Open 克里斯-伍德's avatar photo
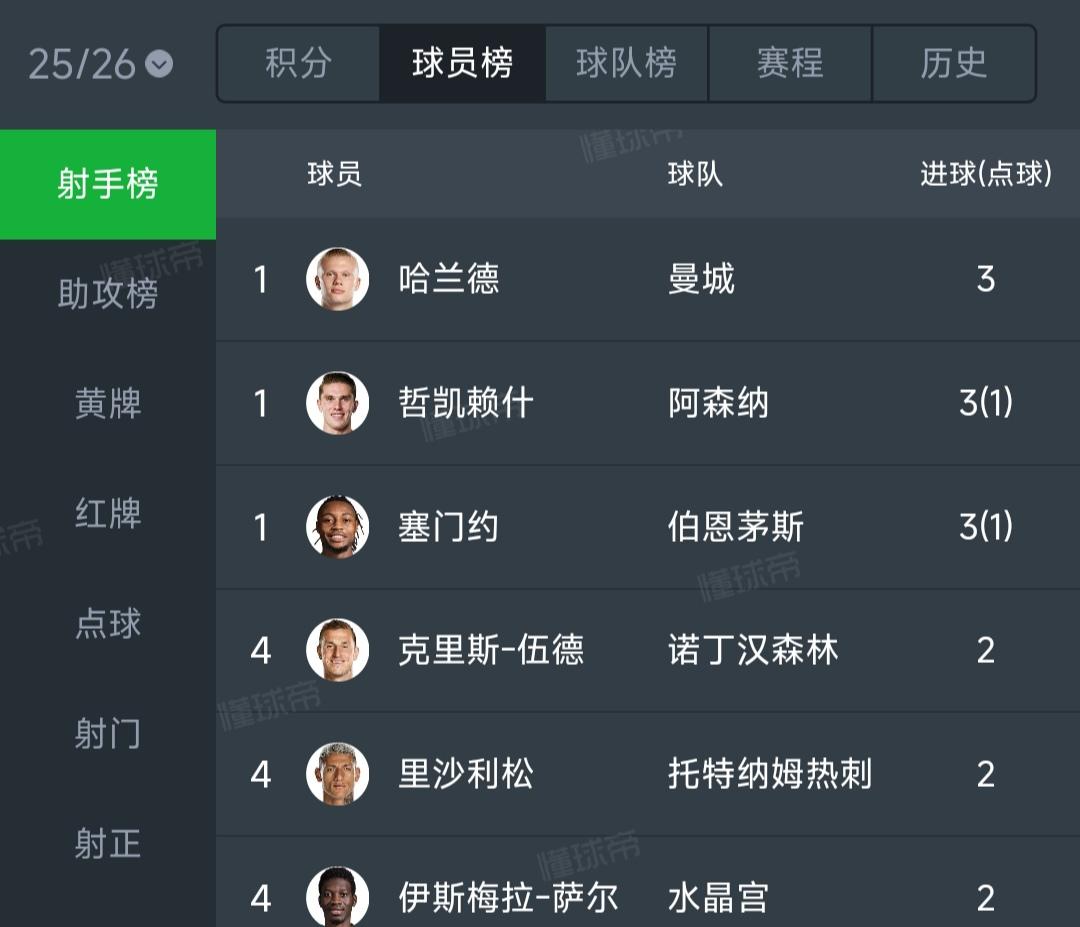The width and height of the screenshot is (1080, 927). 338,650
